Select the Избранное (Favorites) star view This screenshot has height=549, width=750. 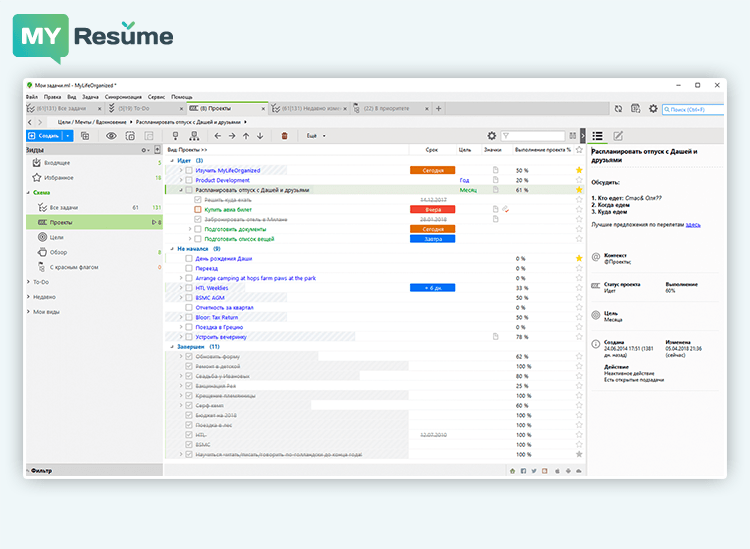[58, 177]
